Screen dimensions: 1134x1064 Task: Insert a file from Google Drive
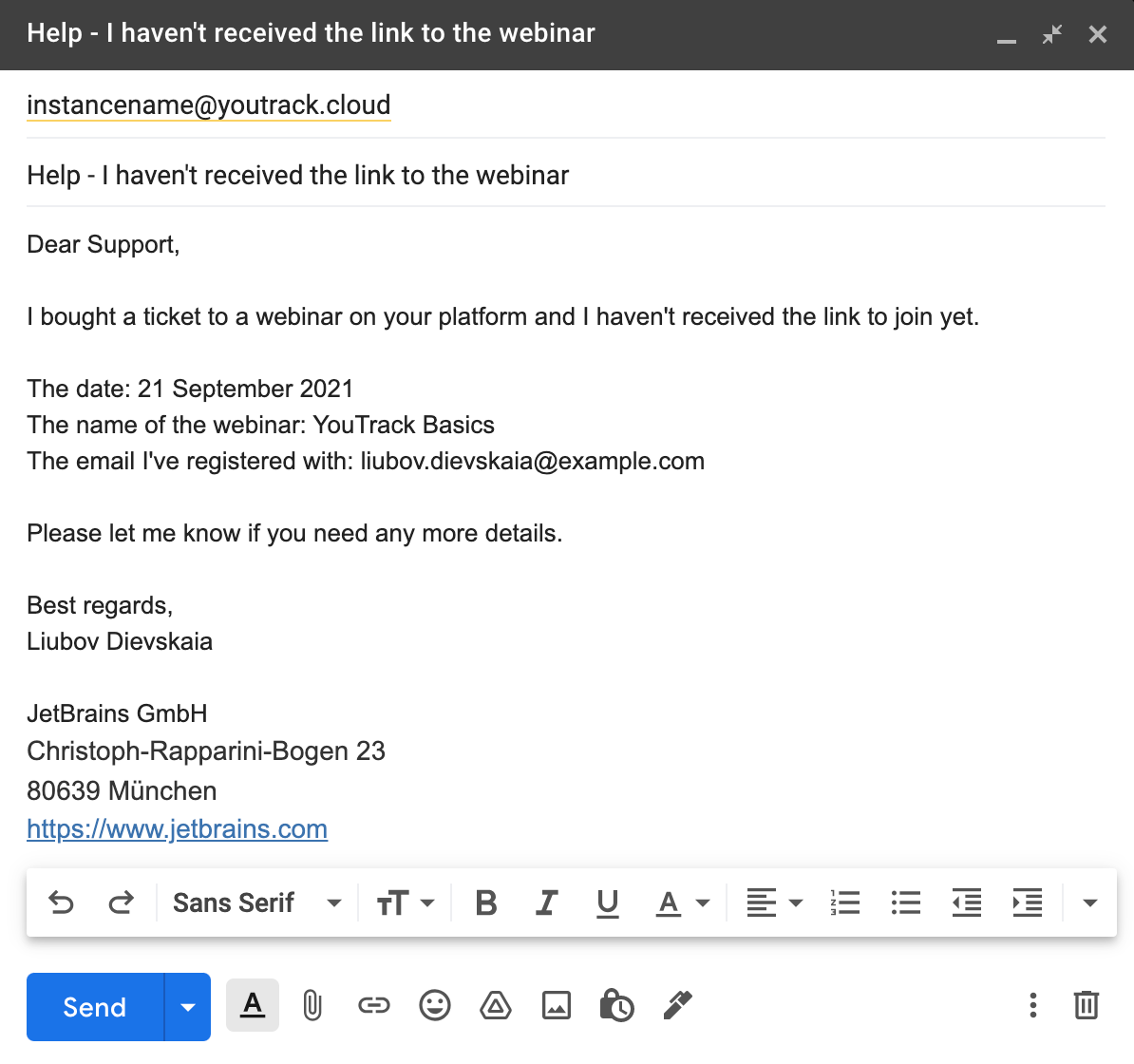point(496,1005)
